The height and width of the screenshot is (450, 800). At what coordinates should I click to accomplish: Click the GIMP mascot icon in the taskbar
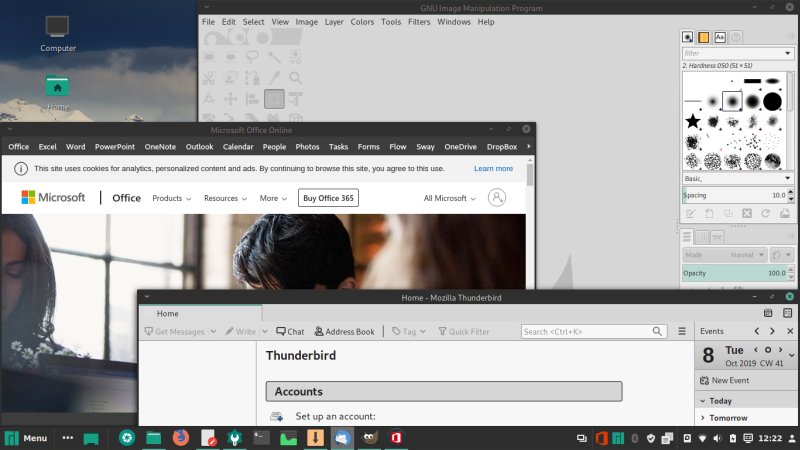[369, 438]
